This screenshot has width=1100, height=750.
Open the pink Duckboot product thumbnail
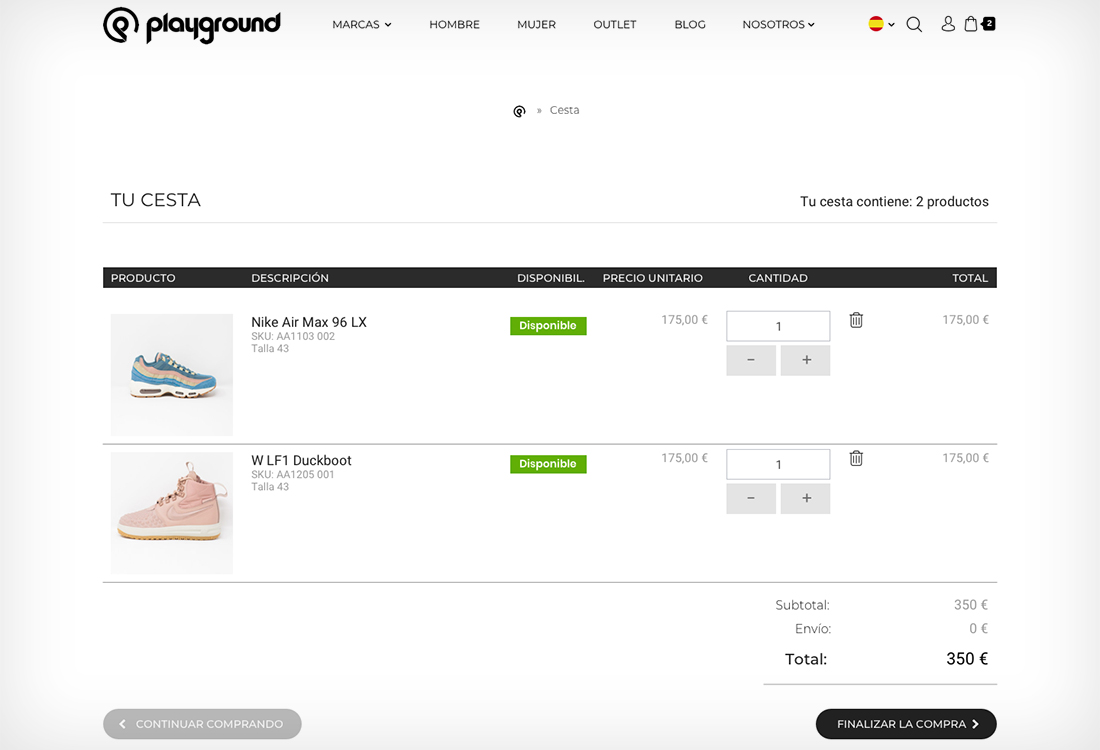[x=172, y=513]
